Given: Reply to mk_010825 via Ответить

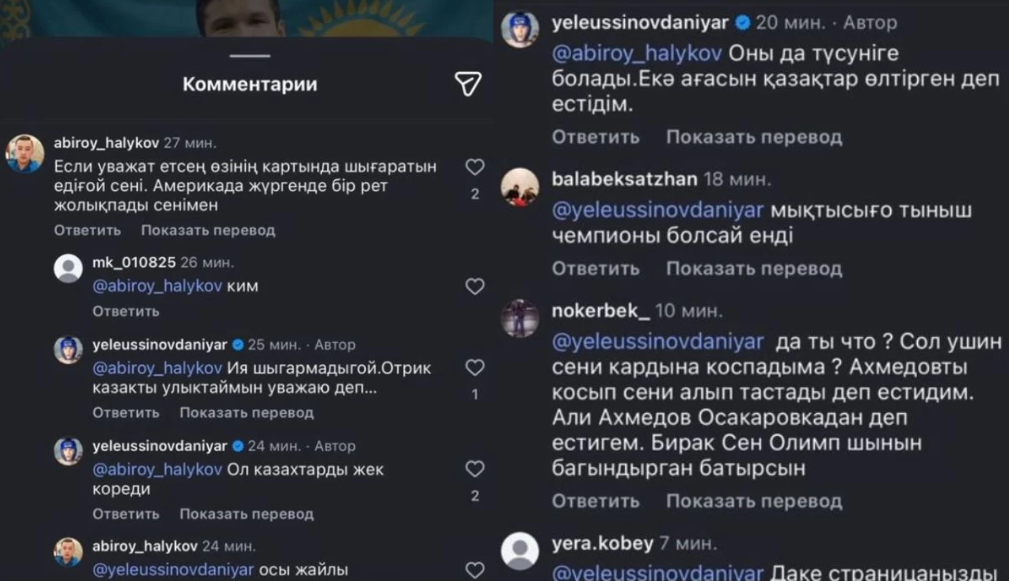Looking at the screenshot, I should 125,311.
